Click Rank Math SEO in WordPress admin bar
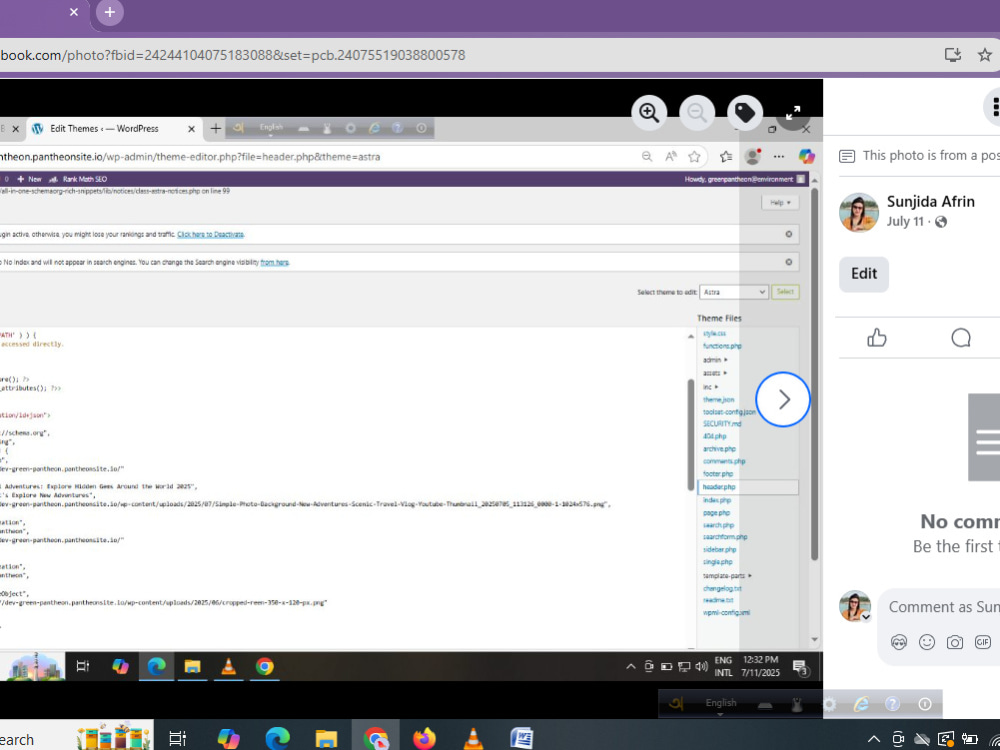Image resolution: width=1000 pixels, height=750 pixels. click(x=78, y=179)
